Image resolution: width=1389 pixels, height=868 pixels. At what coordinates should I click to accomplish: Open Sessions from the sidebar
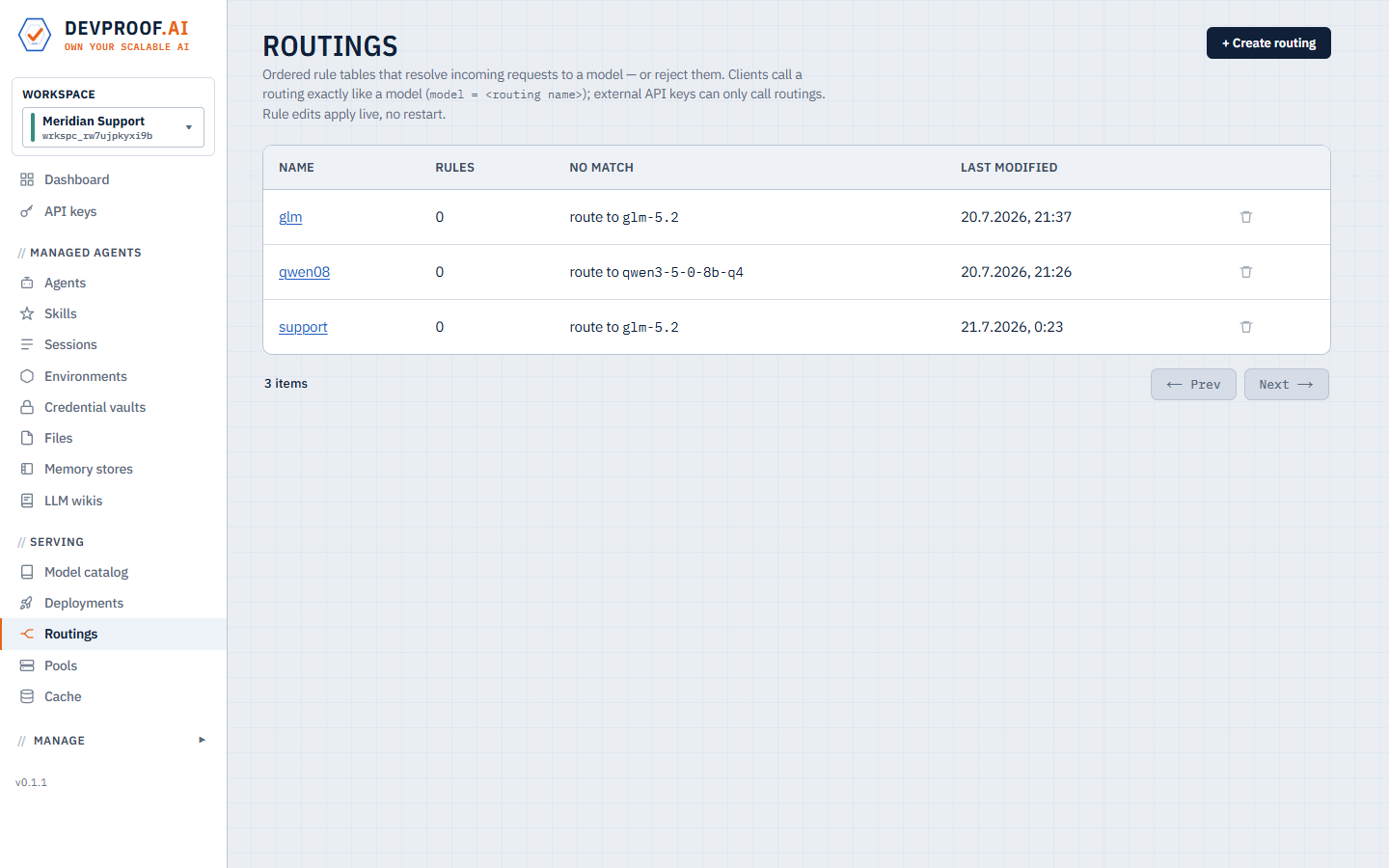coord(113,344)
